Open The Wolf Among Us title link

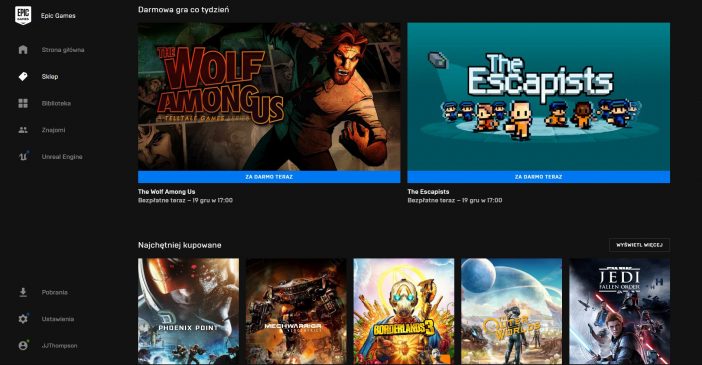[x=167, y=192]
